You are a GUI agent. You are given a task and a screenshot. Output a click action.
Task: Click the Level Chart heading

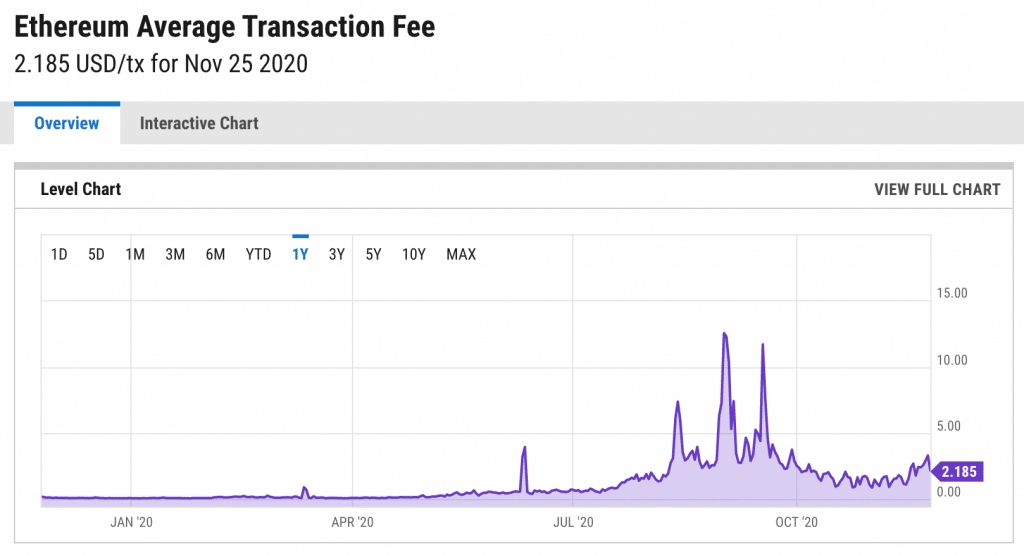click(80, 189)
